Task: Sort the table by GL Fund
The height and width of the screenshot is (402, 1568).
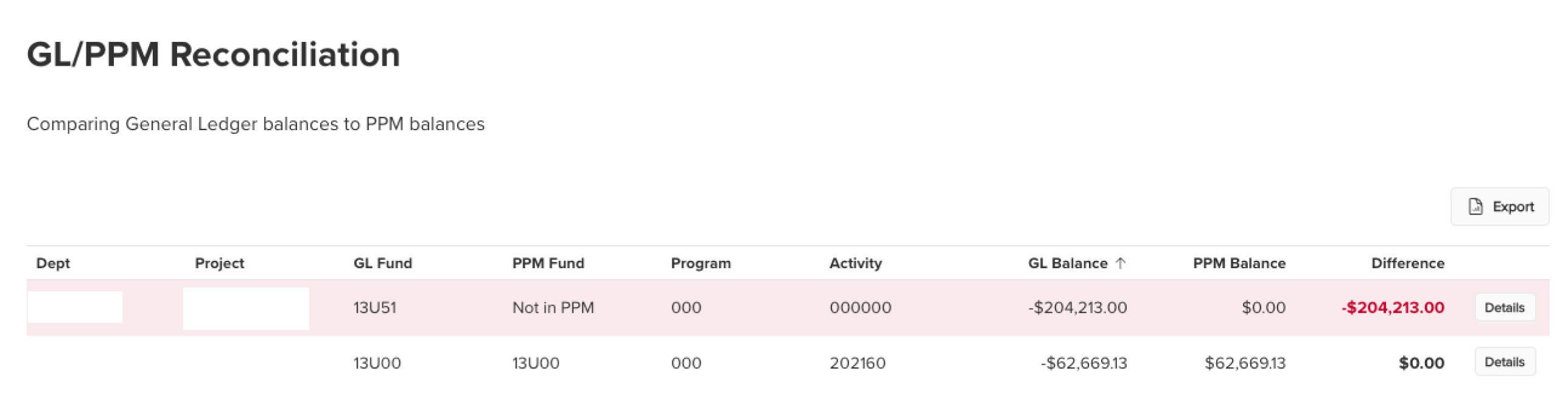Action: pos(382,263)
